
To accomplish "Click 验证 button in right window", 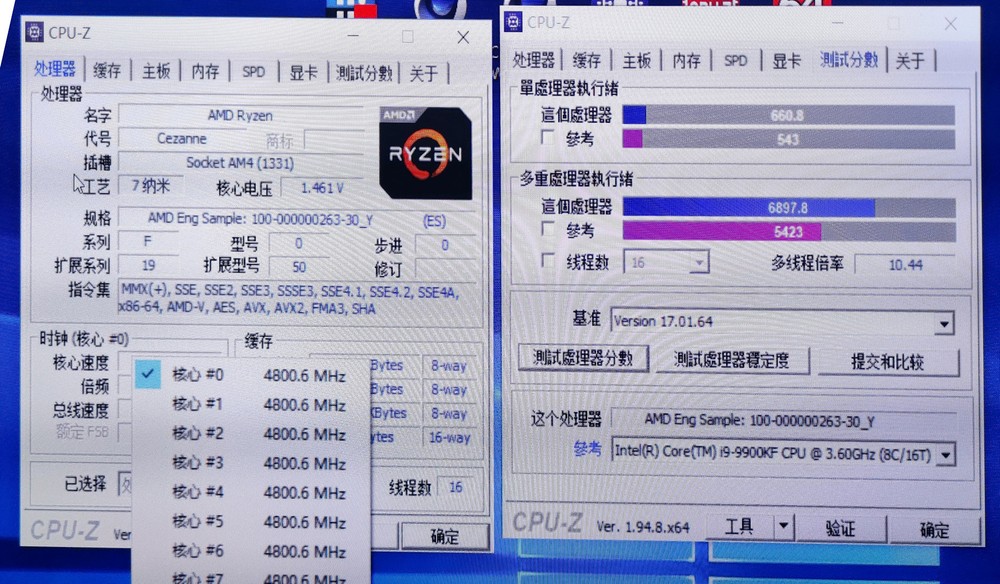I will [840, 528].
